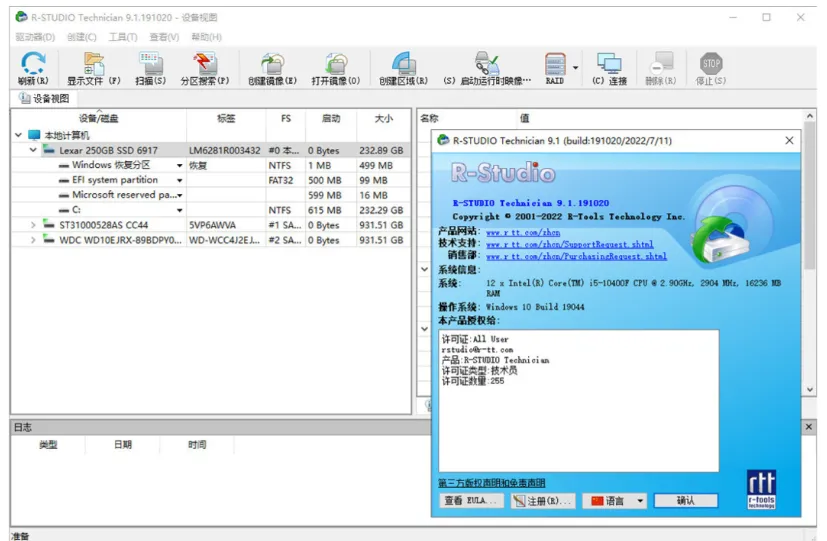Collapse the Local Computer (本地计算机) node
Screen dimensions: 827x541
(18, 135)
